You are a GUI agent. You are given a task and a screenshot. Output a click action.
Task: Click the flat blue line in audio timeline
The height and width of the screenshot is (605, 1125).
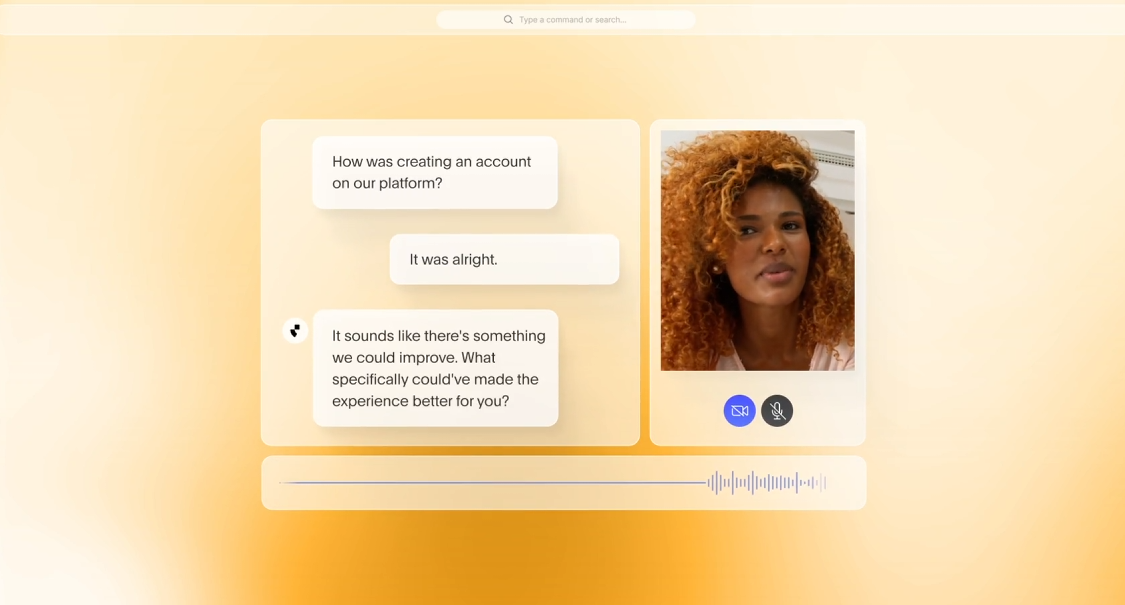(x=500, y=483)
